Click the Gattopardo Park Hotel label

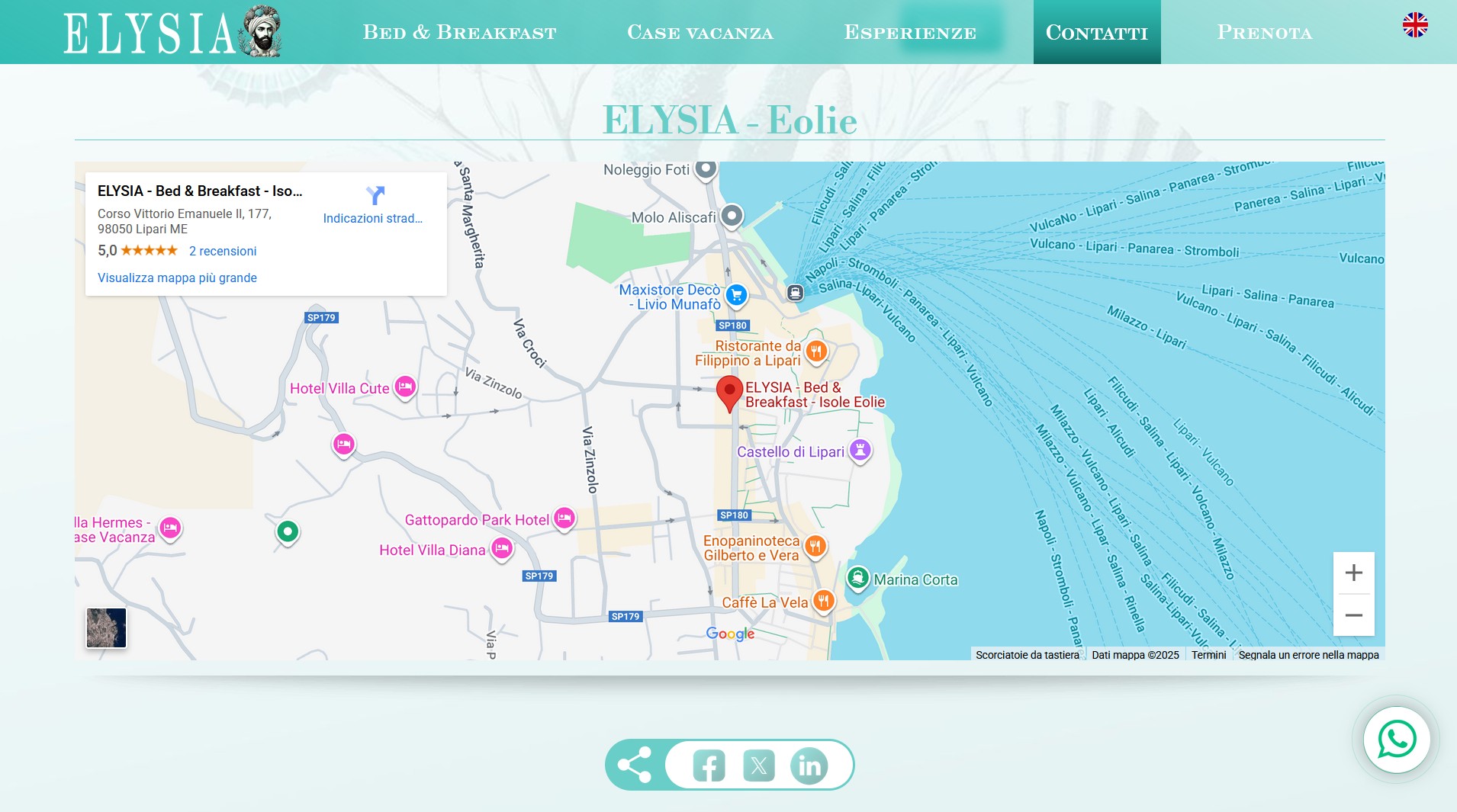(477, 520)
